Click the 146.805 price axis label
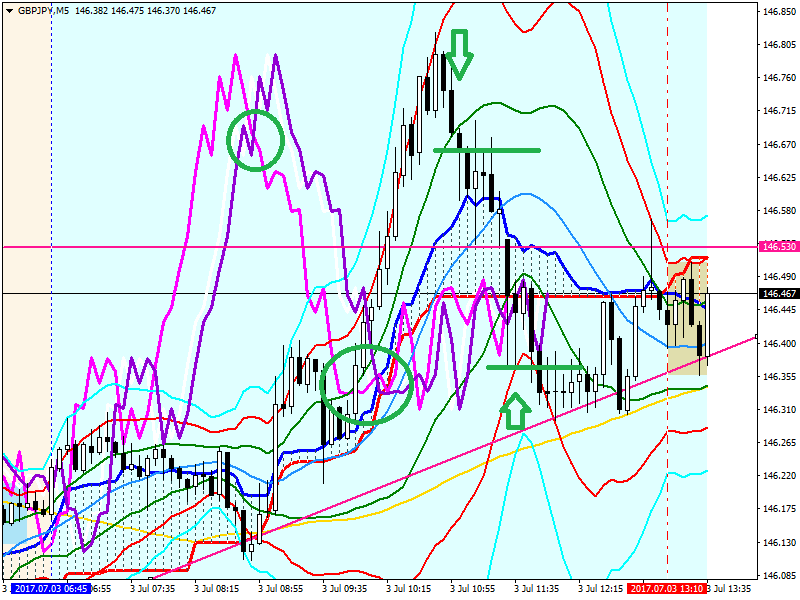Screen dimensions: 800x600 779,45
